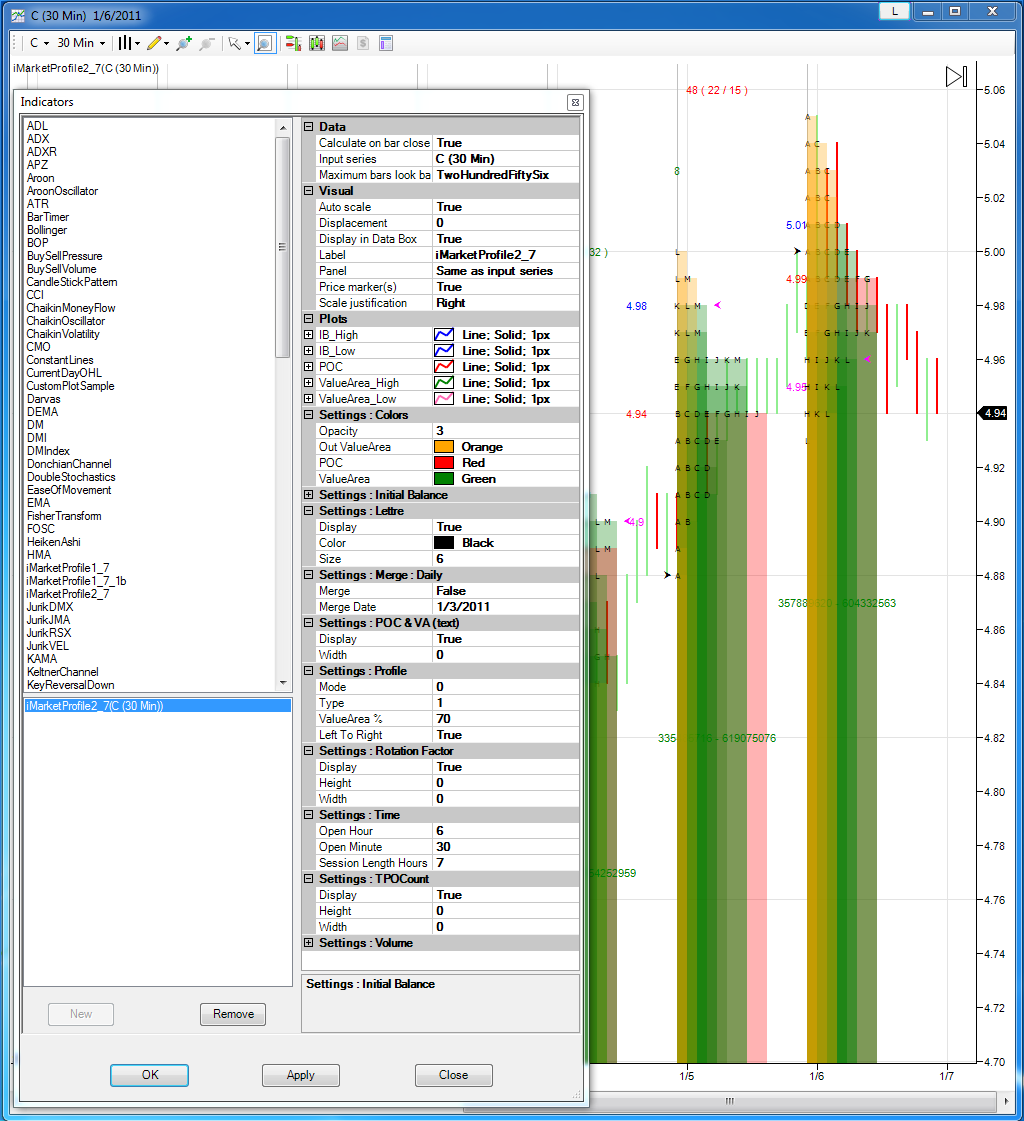
Task: Open the chart style bars dropdown
Action: pos(128,43)
